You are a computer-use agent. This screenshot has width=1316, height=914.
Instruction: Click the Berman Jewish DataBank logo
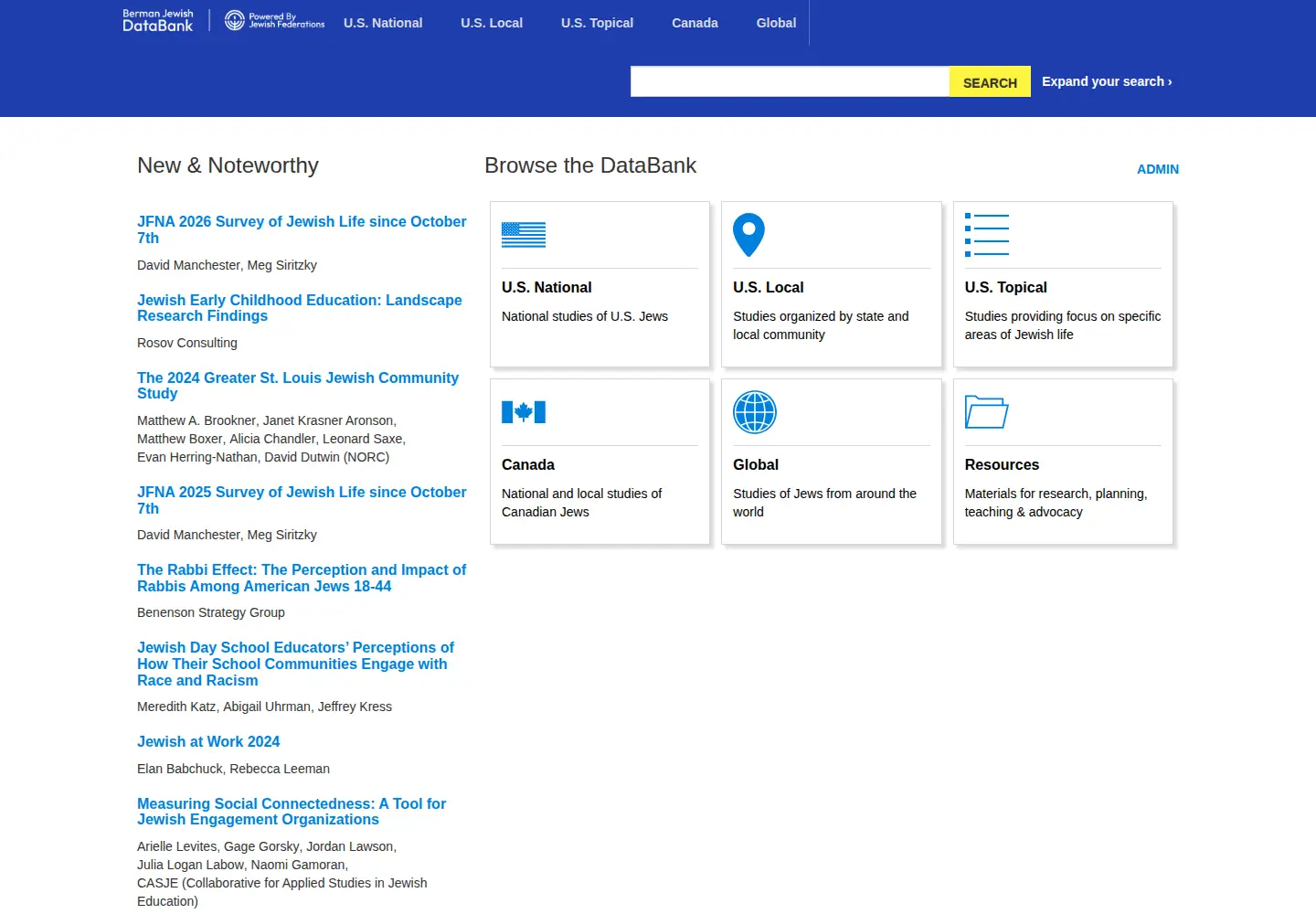[x=158, y=21]
